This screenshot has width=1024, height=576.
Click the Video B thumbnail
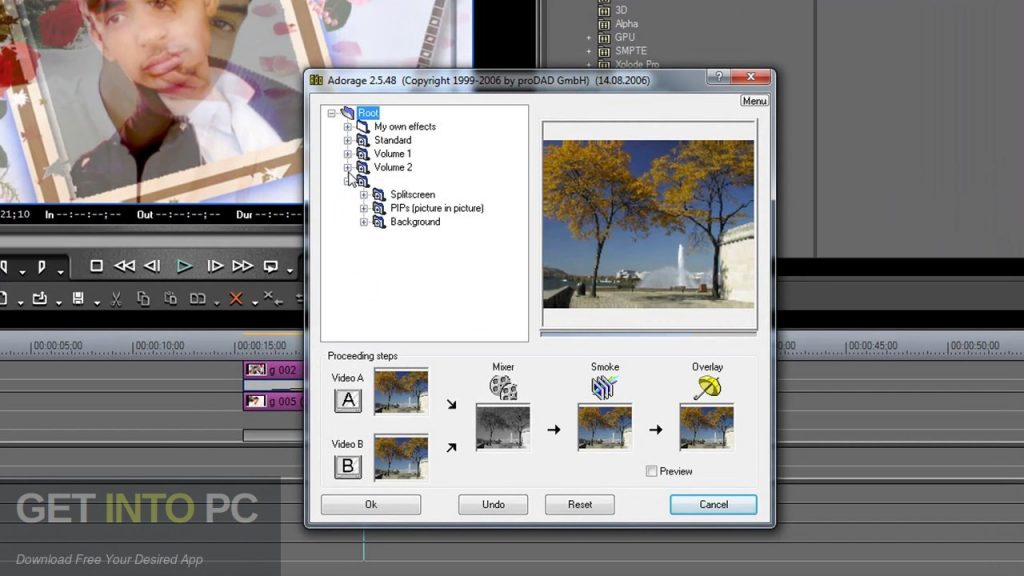(x=401, y=457)
